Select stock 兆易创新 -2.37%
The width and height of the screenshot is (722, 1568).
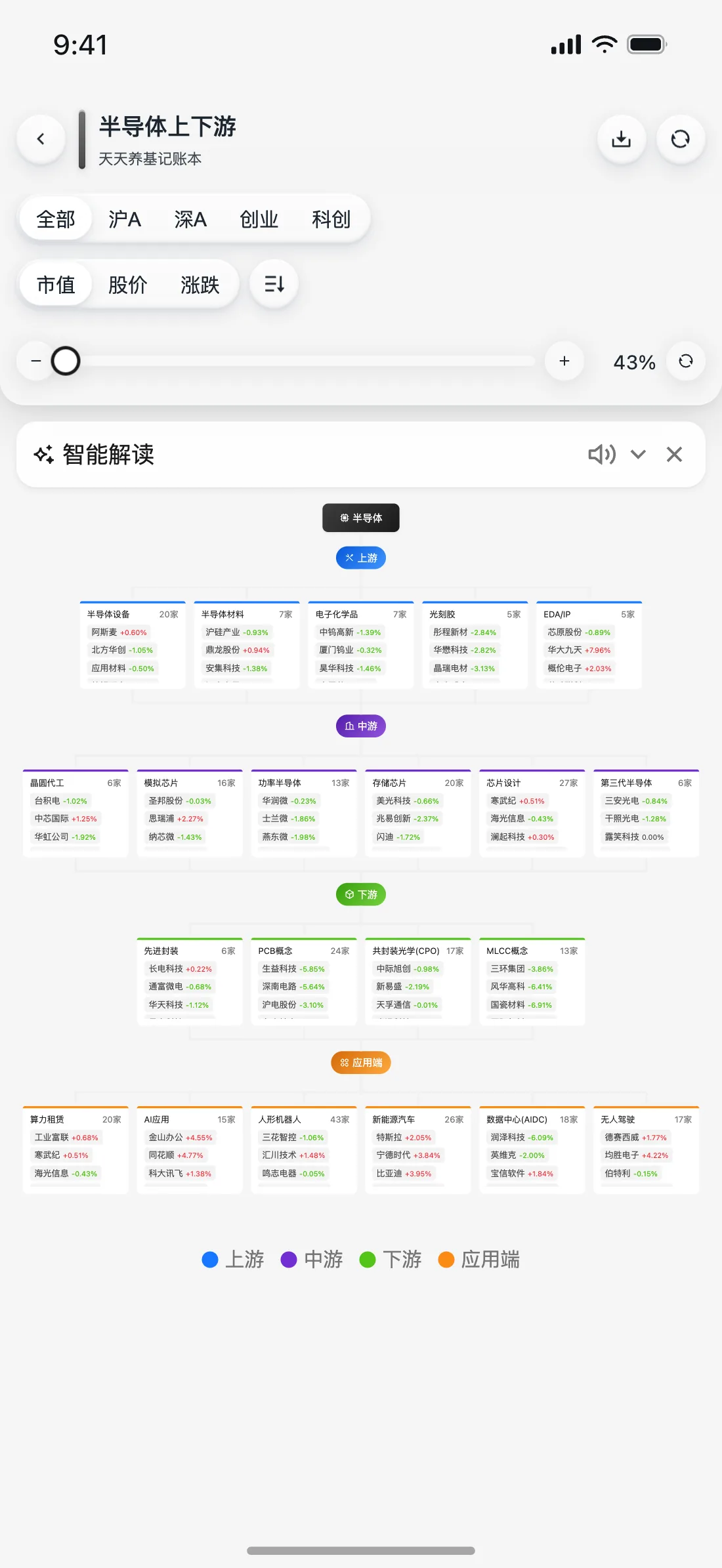(408, 819)
